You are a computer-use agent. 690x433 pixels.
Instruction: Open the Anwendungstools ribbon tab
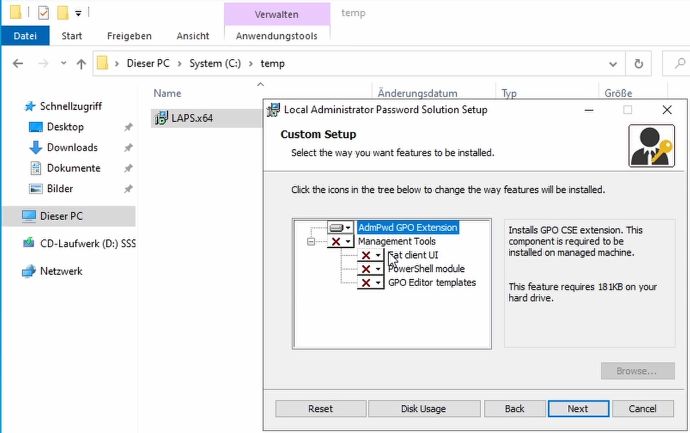coord(277,36)
